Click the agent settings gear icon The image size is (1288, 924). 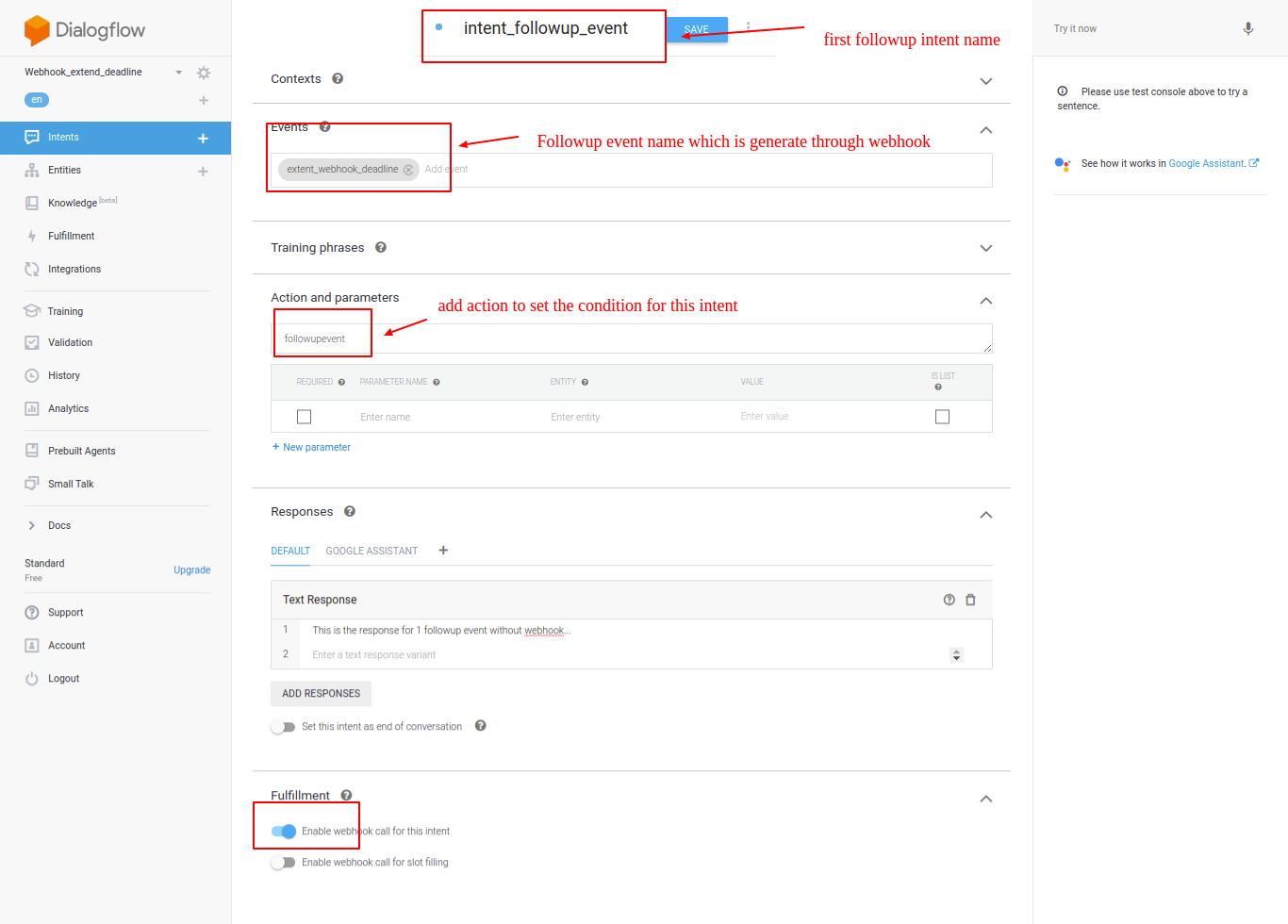(x=204, y=73)
